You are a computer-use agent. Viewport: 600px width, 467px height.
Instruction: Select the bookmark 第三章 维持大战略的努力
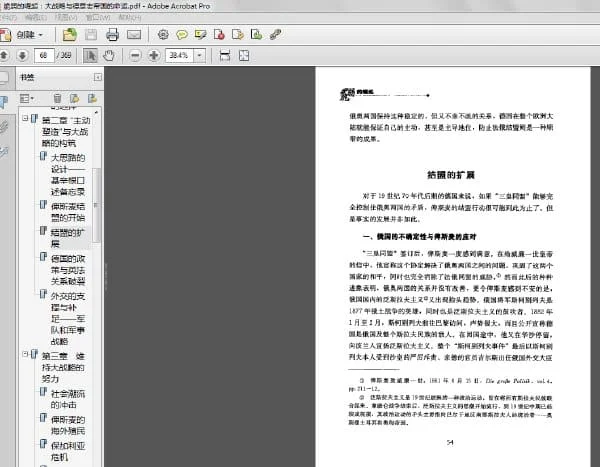tap(63, 367)
